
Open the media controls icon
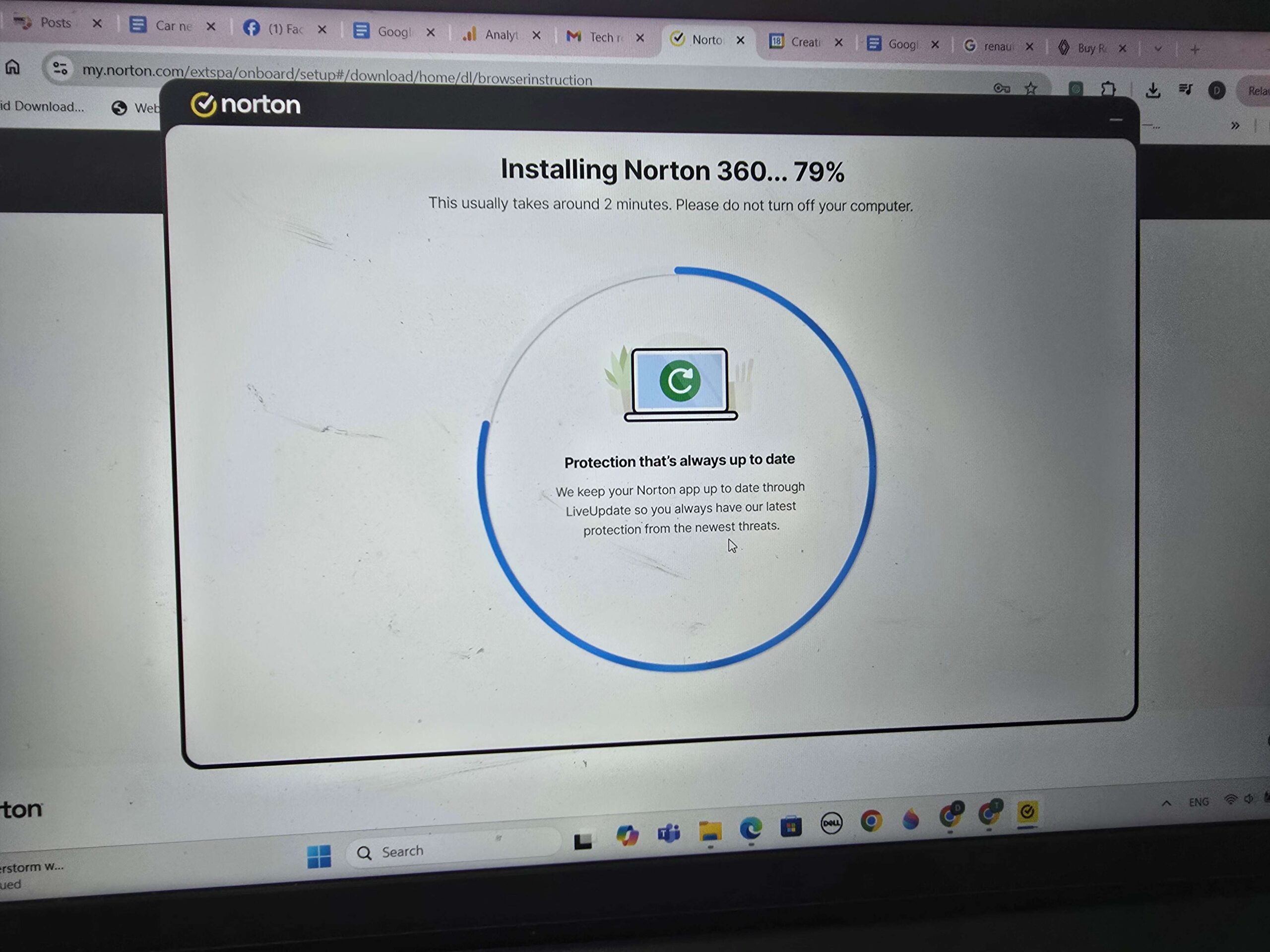(1185, 90)
